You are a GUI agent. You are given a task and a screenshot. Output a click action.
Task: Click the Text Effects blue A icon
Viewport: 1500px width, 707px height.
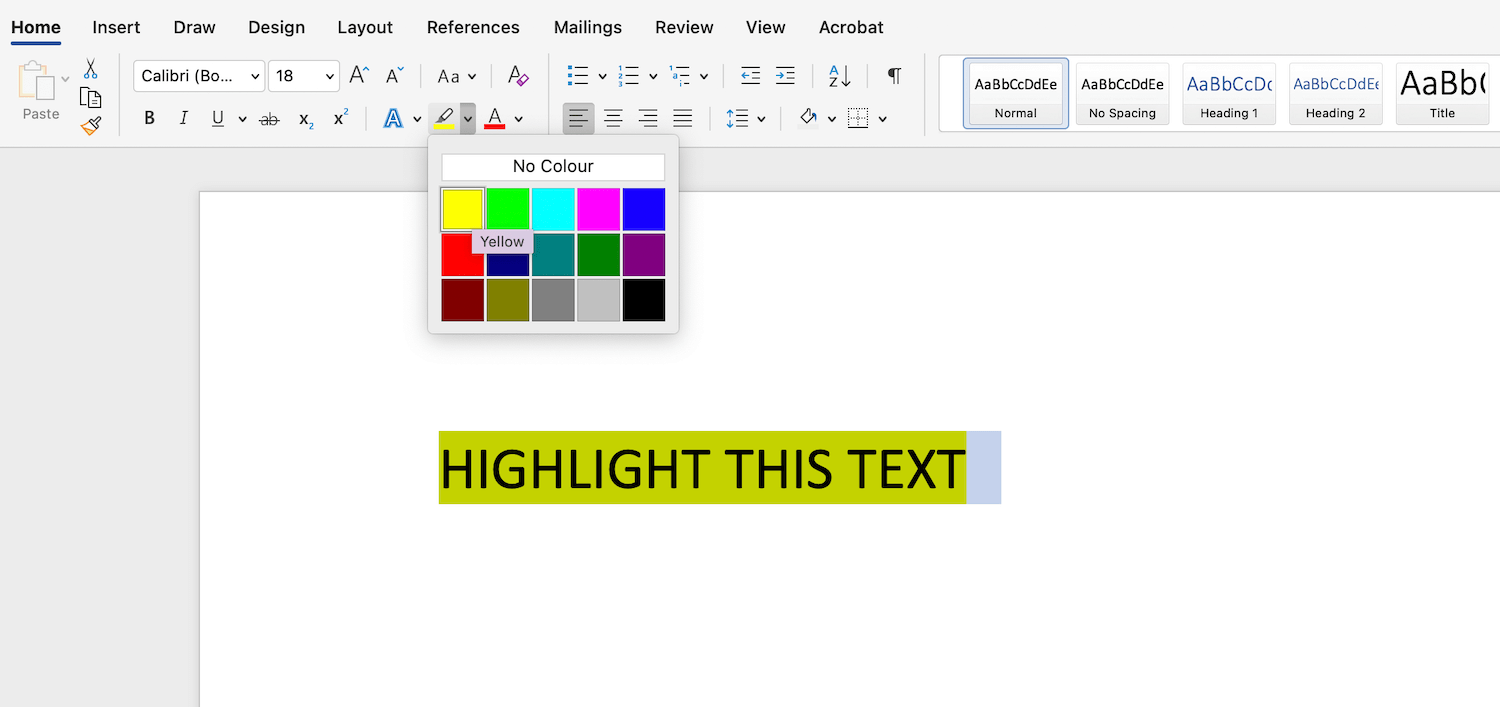[x=393, y=119]
